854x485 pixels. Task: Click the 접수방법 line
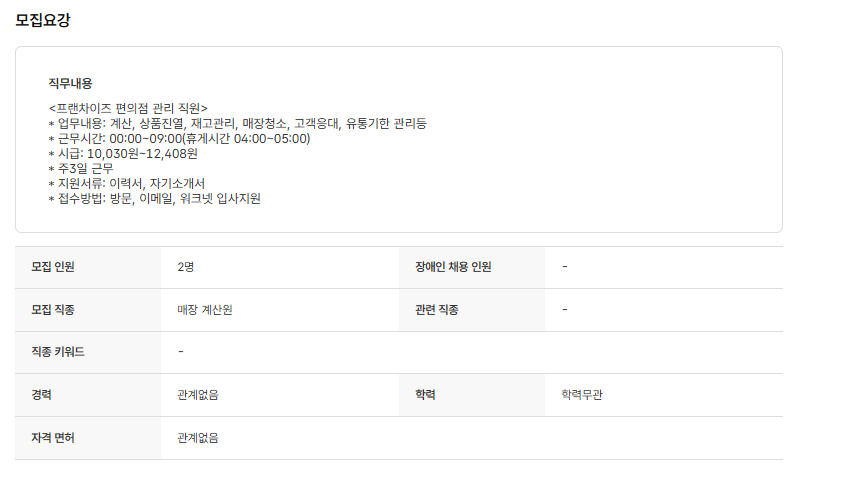(154, 198)
